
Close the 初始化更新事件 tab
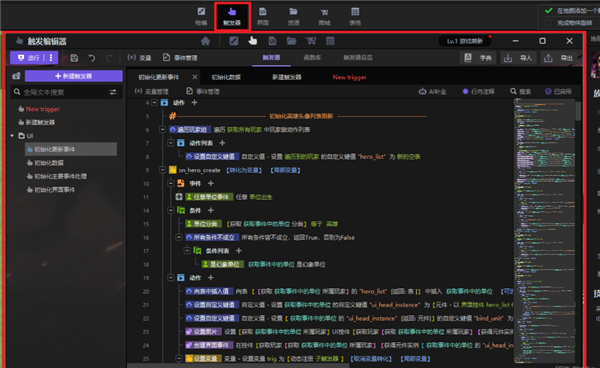(x=195, y=77)
